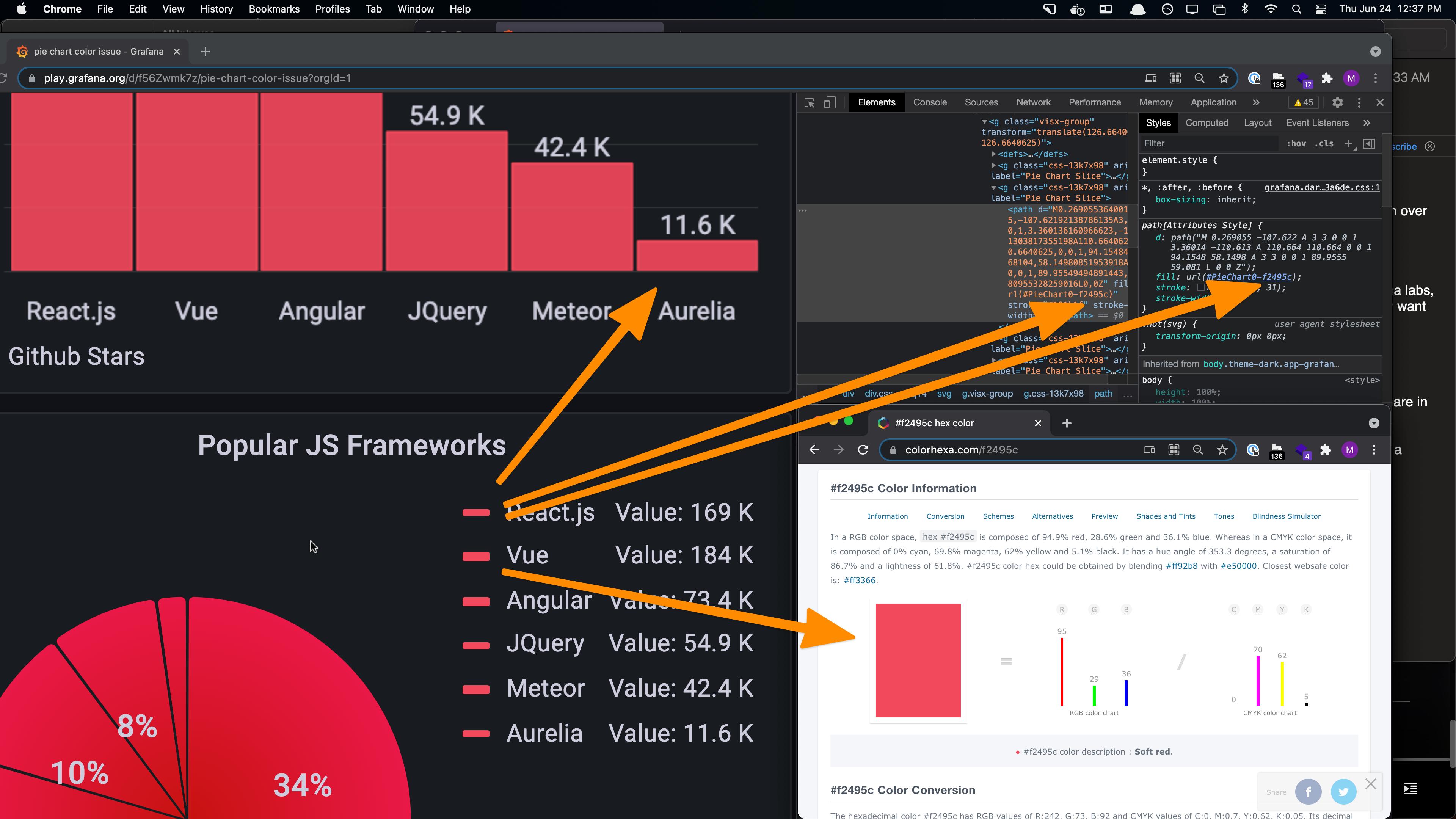Open the Shades and Tints link on colorhexa
The image size is (1456, 819).
[x=1166, y=516]
